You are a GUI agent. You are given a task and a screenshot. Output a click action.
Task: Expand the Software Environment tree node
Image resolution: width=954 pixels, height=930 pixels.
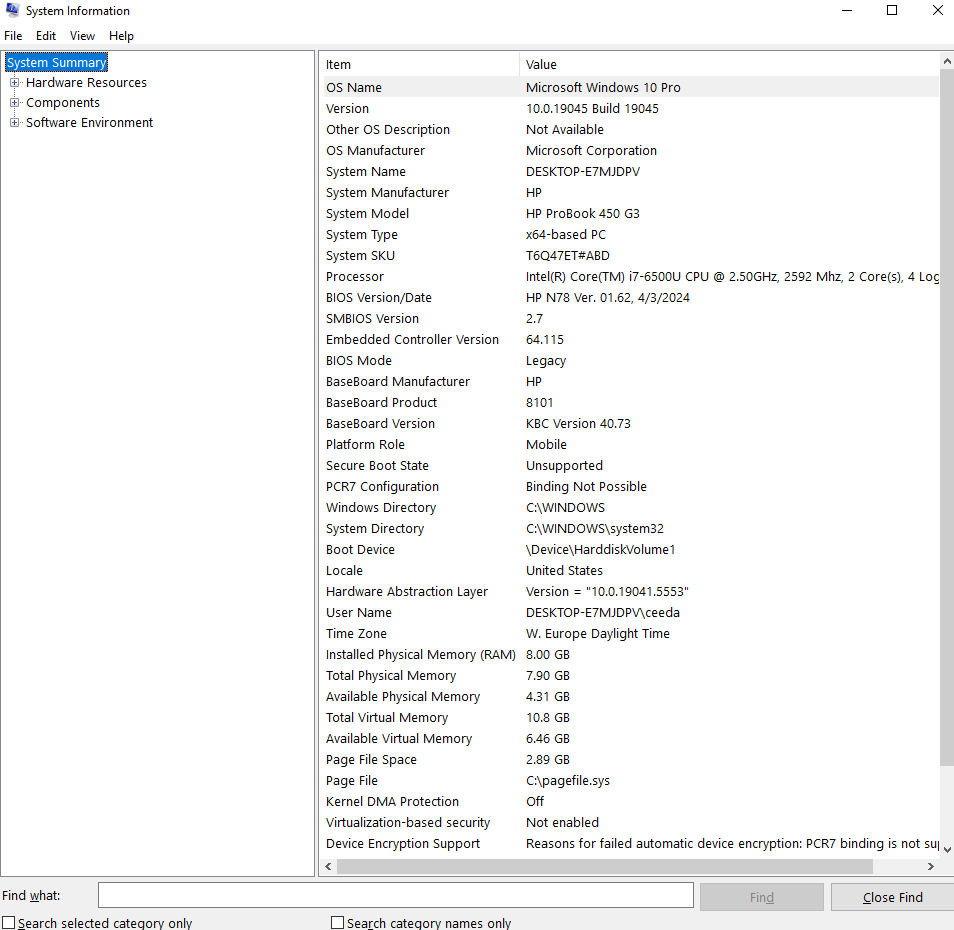pyautogui.click(x=14, y=123)
